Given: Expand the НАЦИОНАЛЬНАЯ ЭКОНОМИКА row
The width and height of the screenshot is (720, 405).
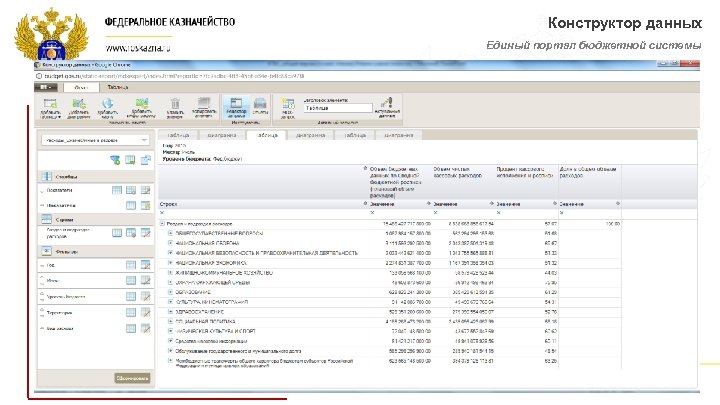Looking at the screenshot, I should [170, 263].
